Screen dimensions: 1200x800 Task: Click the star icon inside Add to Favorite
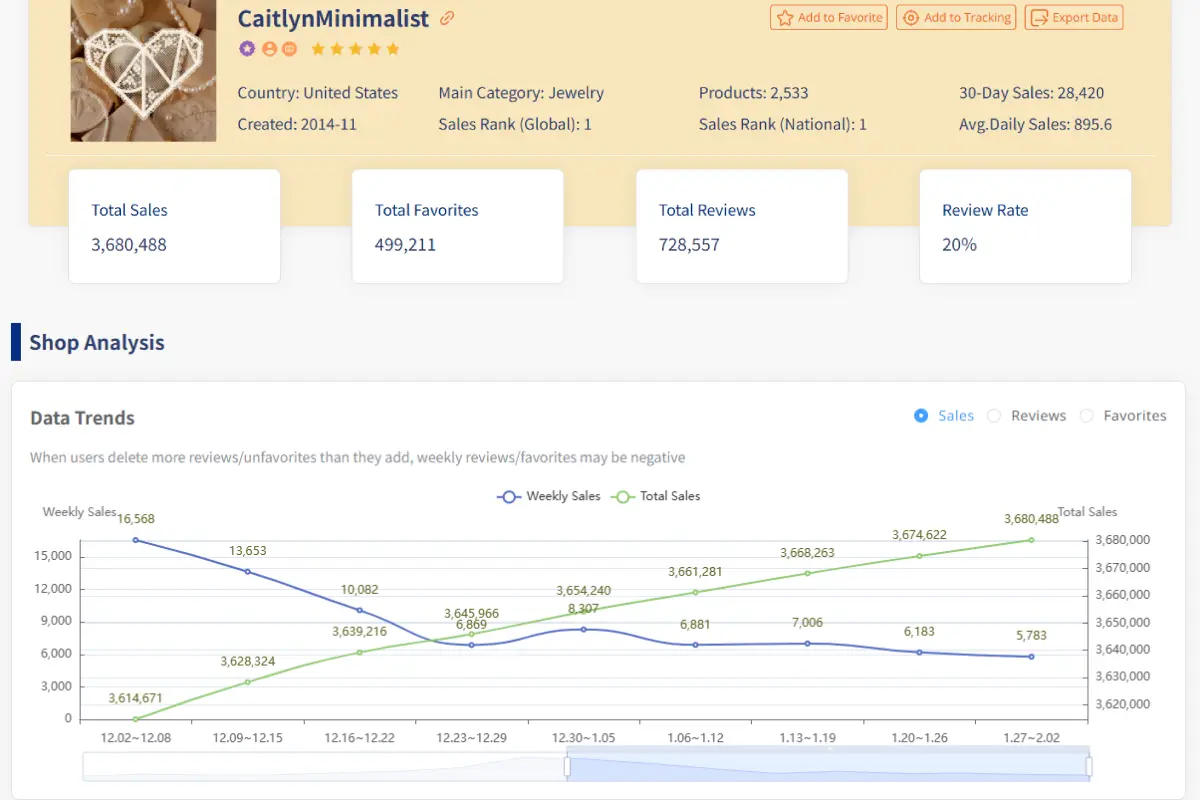pos(785,17)
